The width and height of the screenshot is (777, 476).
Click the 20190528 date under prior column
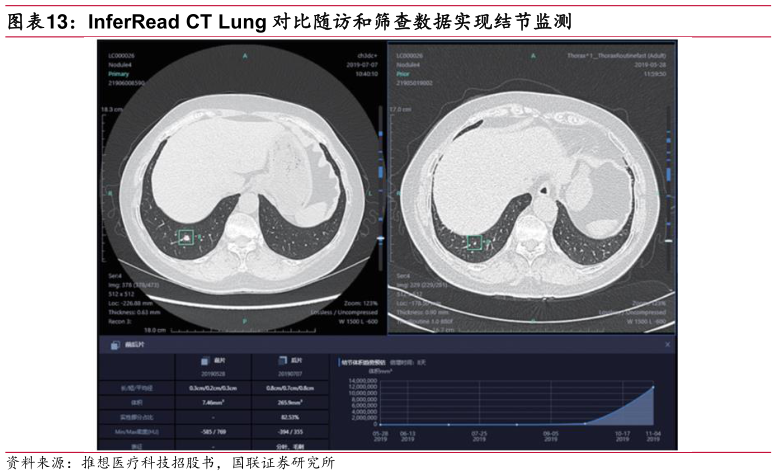(213, 374)
